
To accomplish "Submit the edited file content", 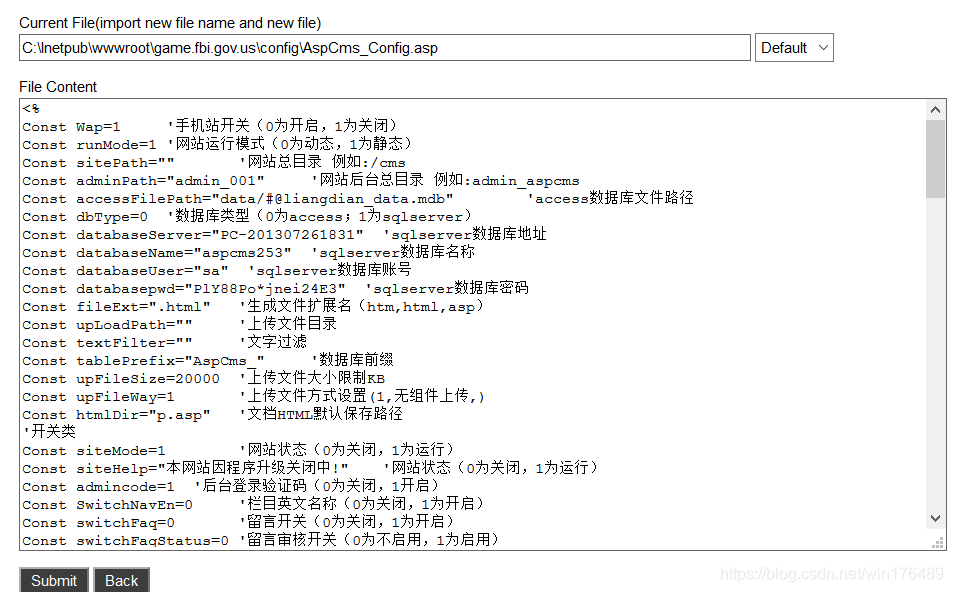I will point(54,580).
